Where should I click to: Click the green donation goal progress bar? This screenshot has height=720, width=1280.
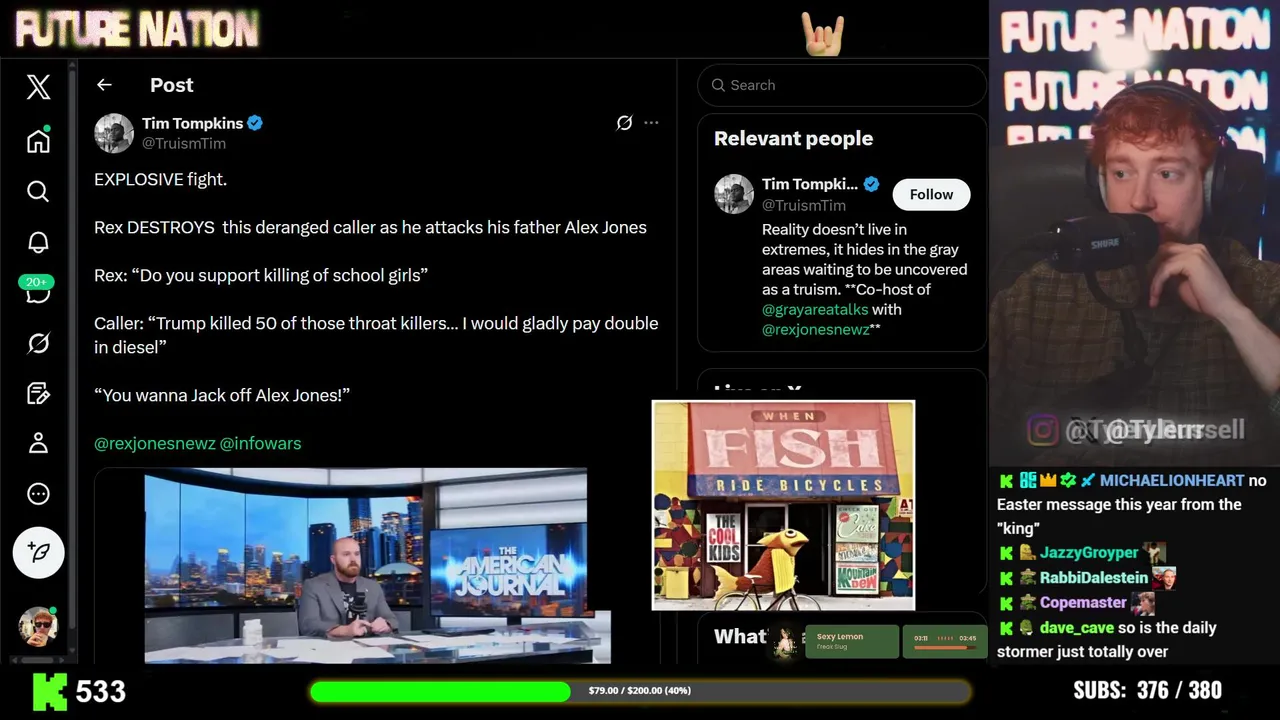640,691
